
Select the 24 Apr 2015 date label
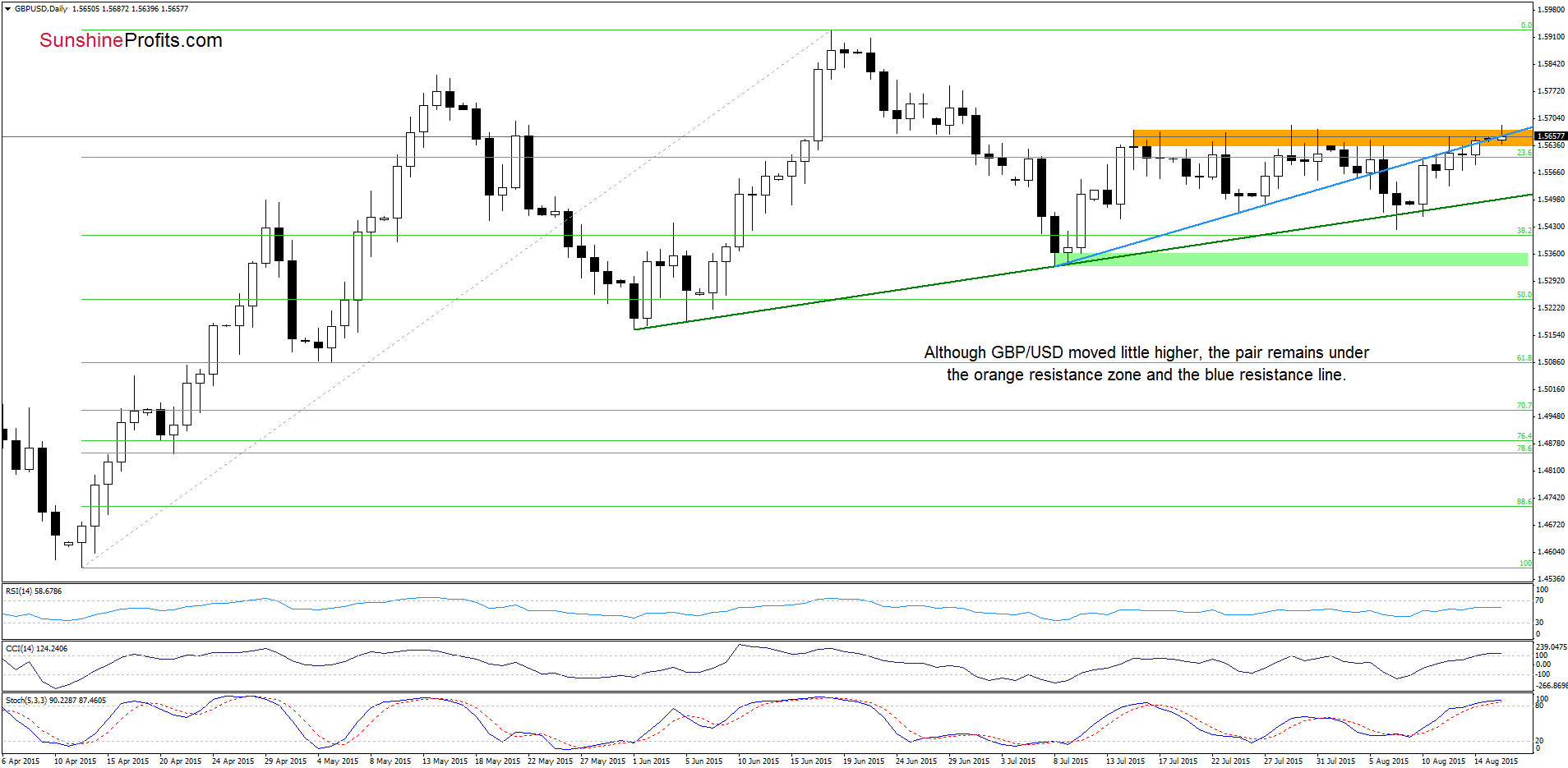233,761
